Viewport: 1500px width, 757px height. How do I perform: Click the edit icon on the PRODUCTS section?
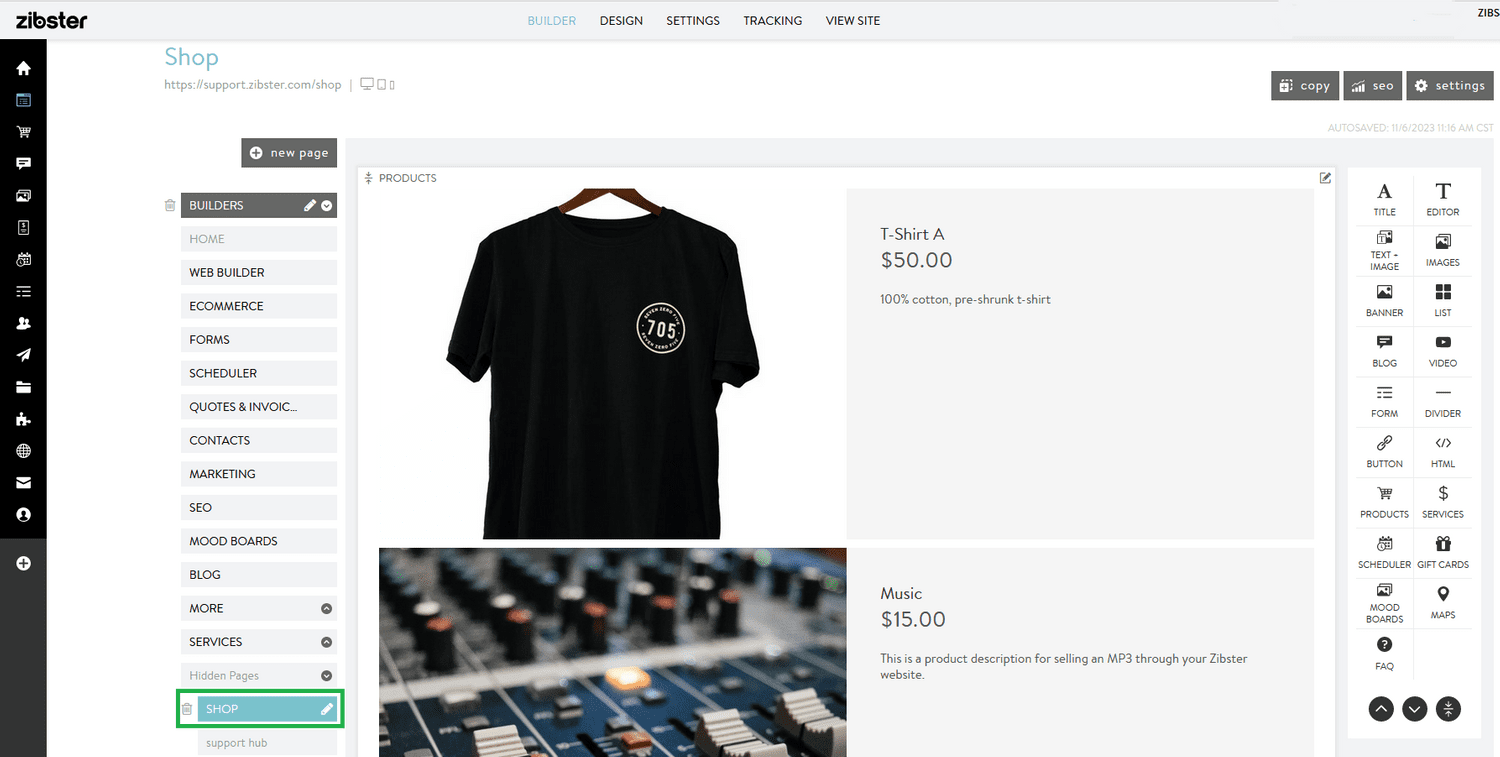coord(1325,178)
